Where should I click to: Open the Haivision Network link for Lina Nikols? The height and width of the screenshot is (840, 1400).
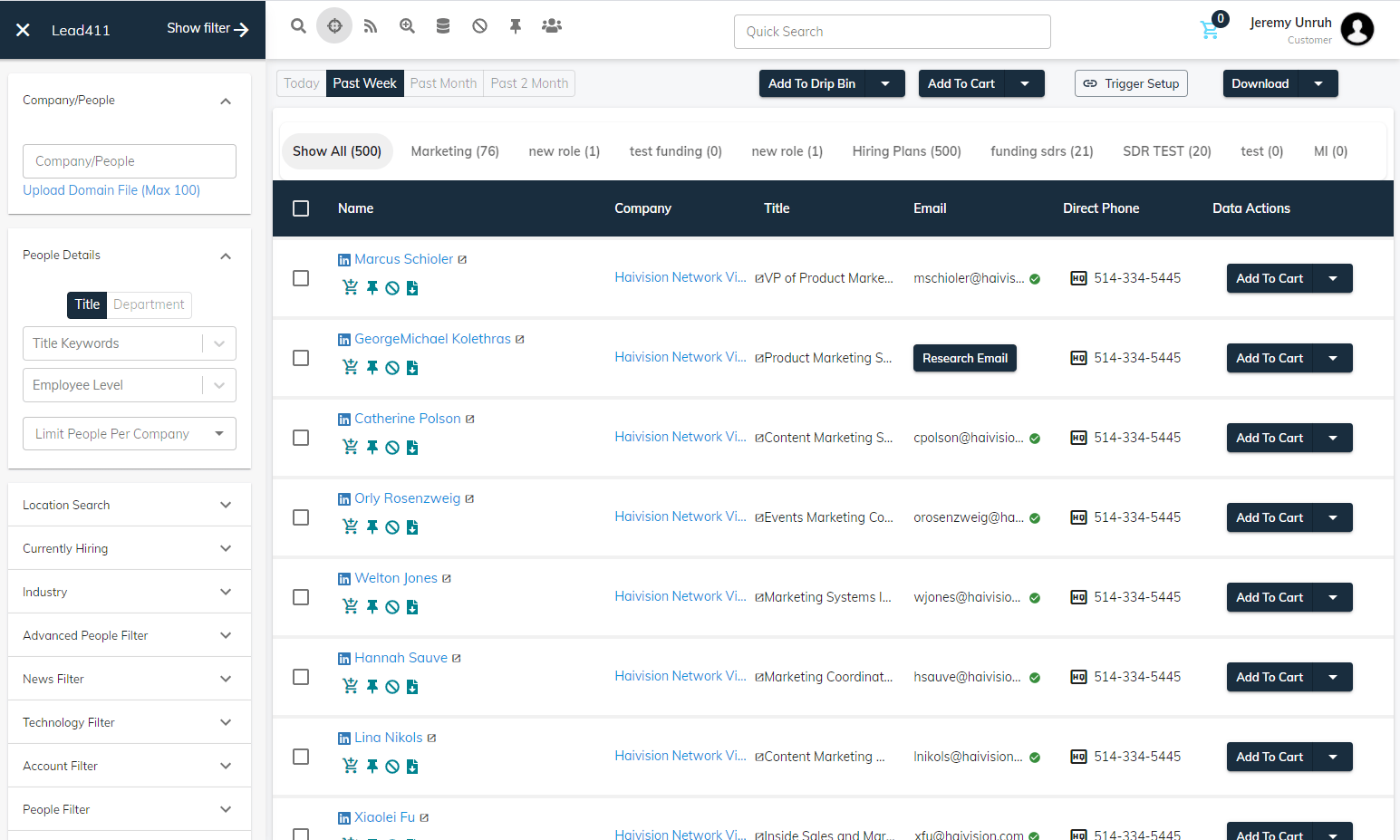(679, 755)
